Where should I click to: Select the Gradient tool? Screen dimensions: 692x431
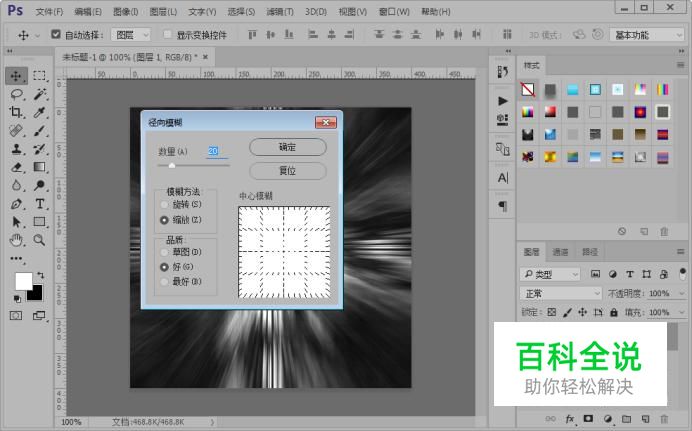(39, 167)
